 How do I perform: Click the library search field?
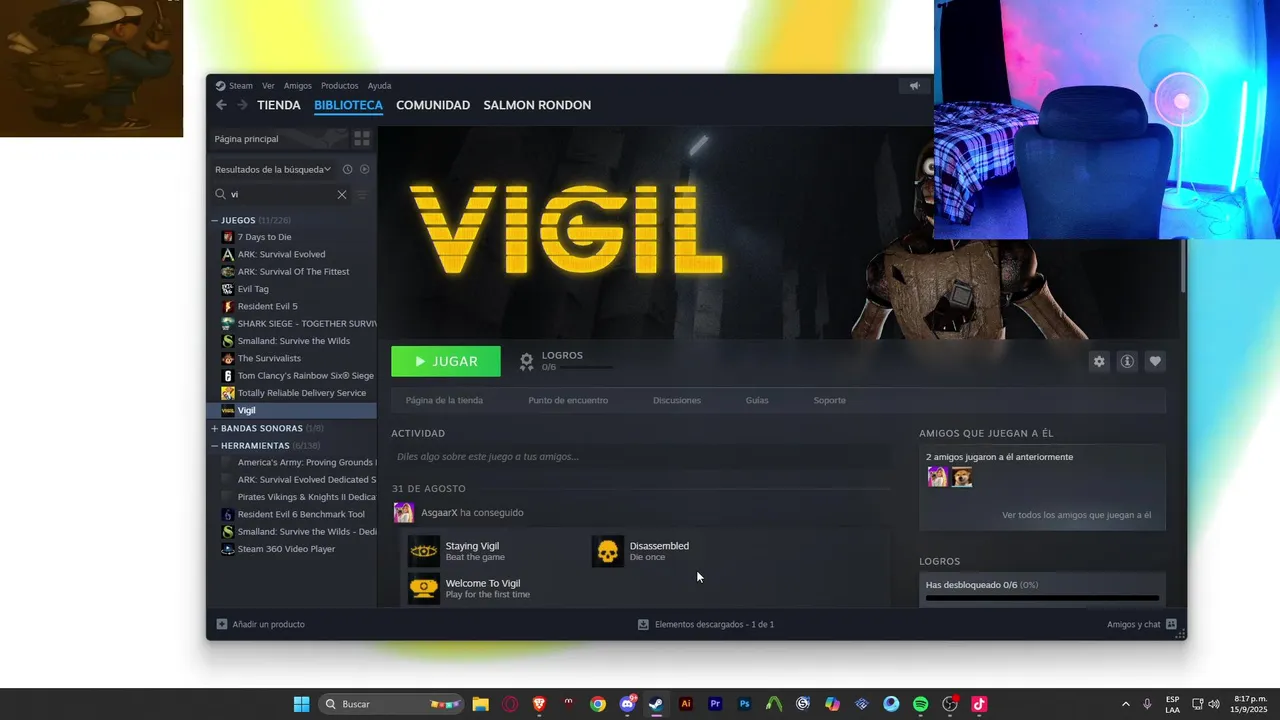tap(282, 195)
